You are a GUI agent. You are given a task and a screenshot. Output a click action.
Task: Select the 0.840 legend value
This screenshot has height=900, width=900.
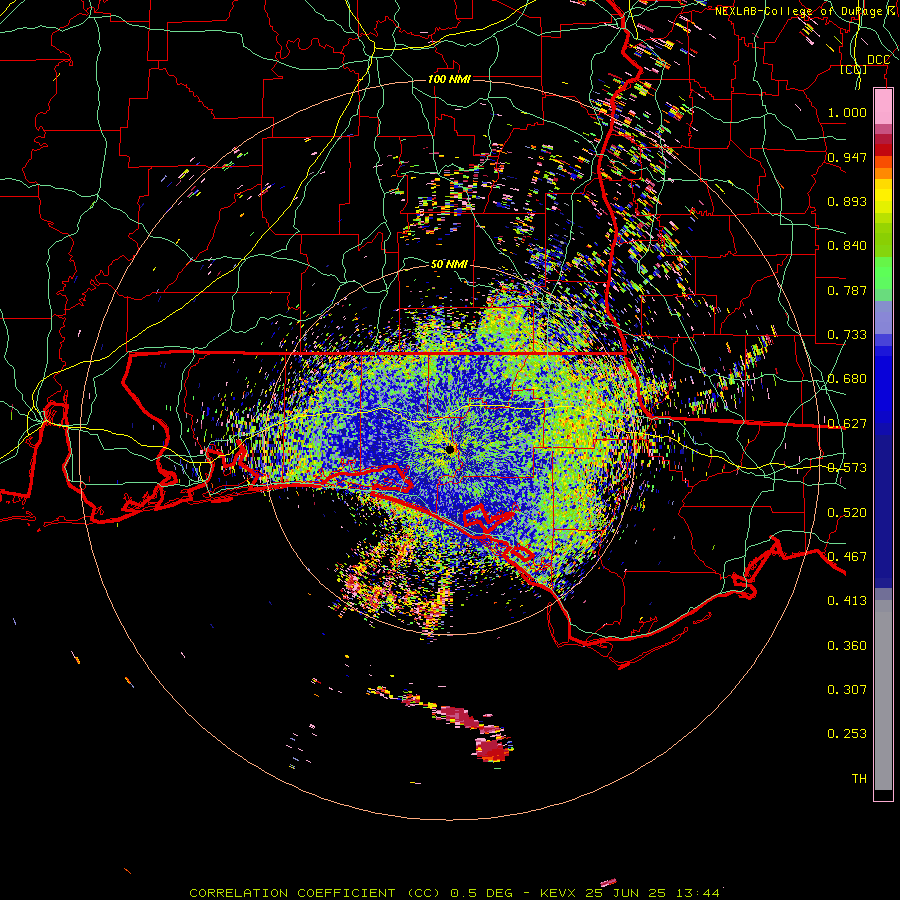[x=847, y=245]
